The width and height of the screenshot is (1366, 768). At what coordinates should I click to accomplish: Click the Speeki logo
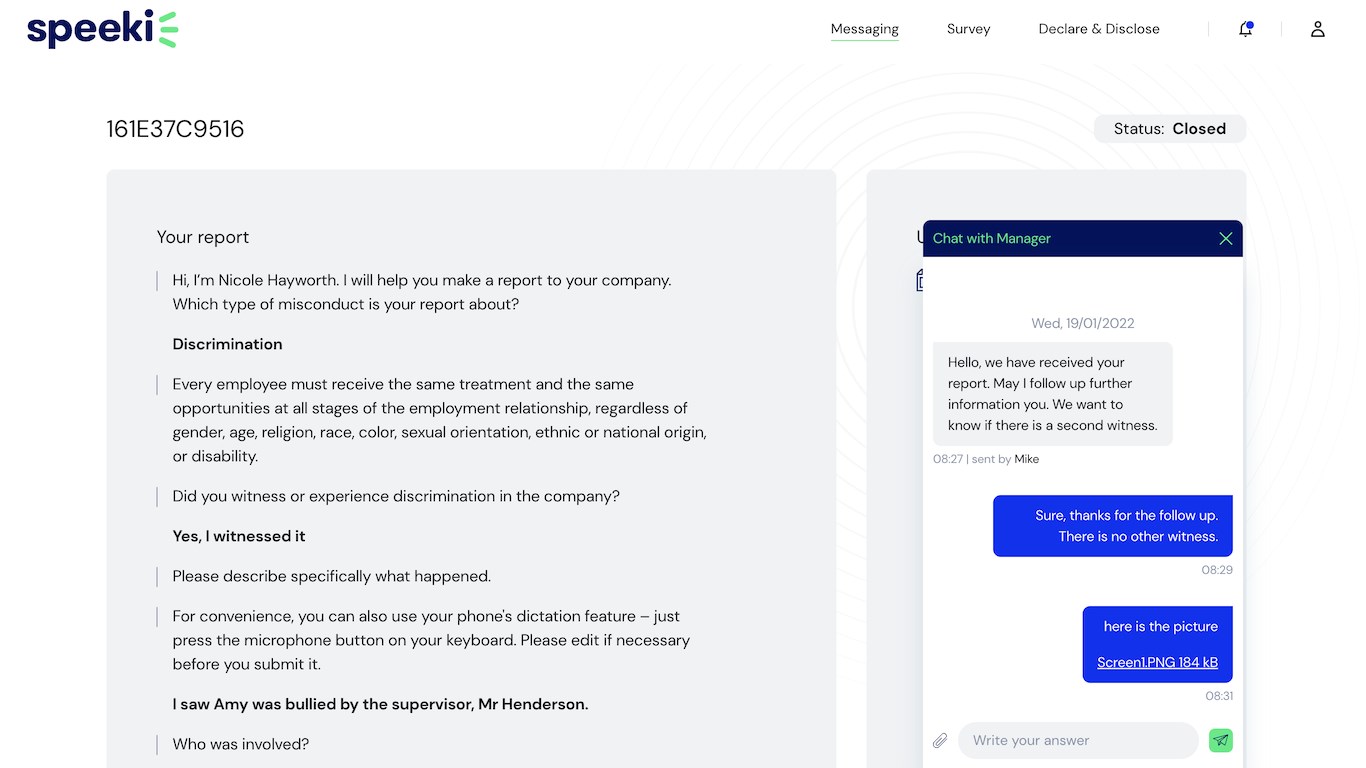coord(102,29)
